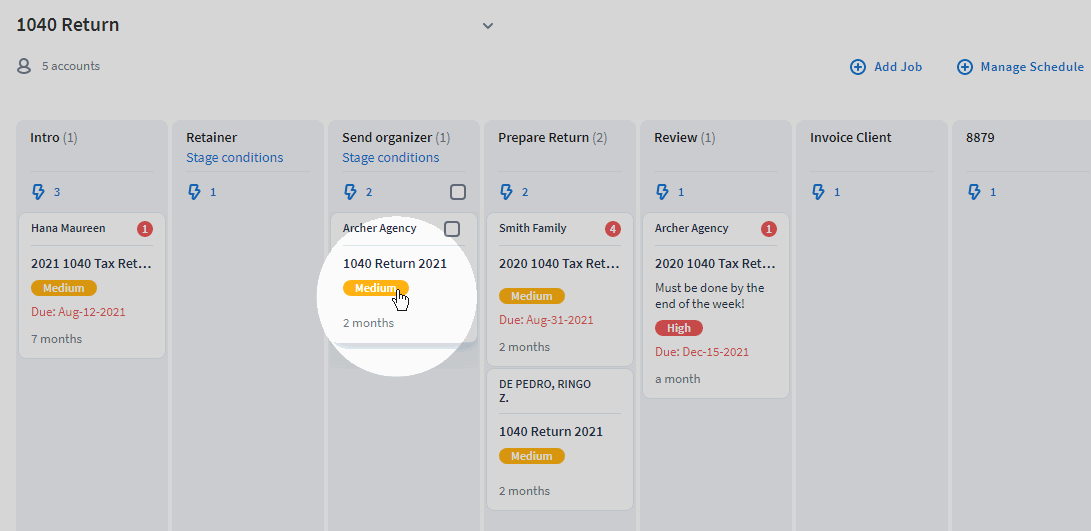The width and height of the screenshot is (1091, 531).
Task: Click the High priority badge on Archer Agency card
Action: pyautogui.click(x=679, y=328)
